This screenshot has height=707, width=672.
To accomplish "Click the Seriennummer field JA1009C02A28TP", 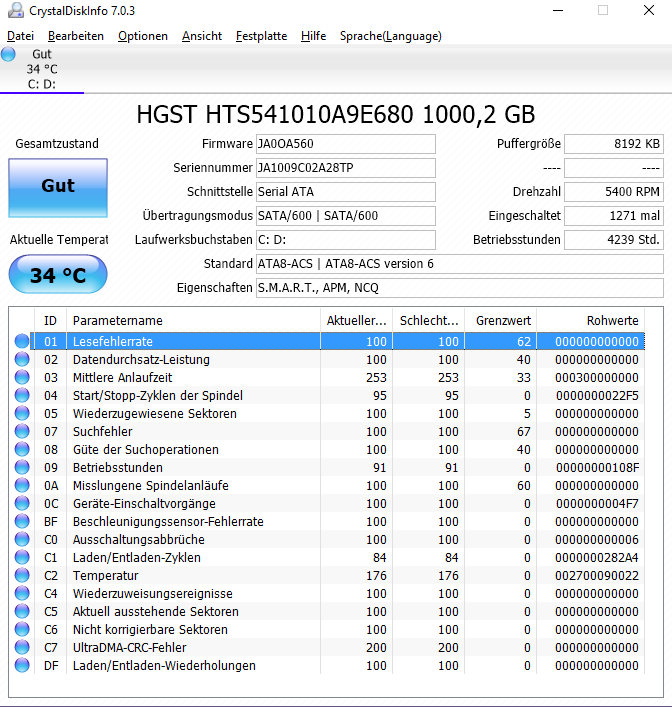I will (x=345, y=168).
